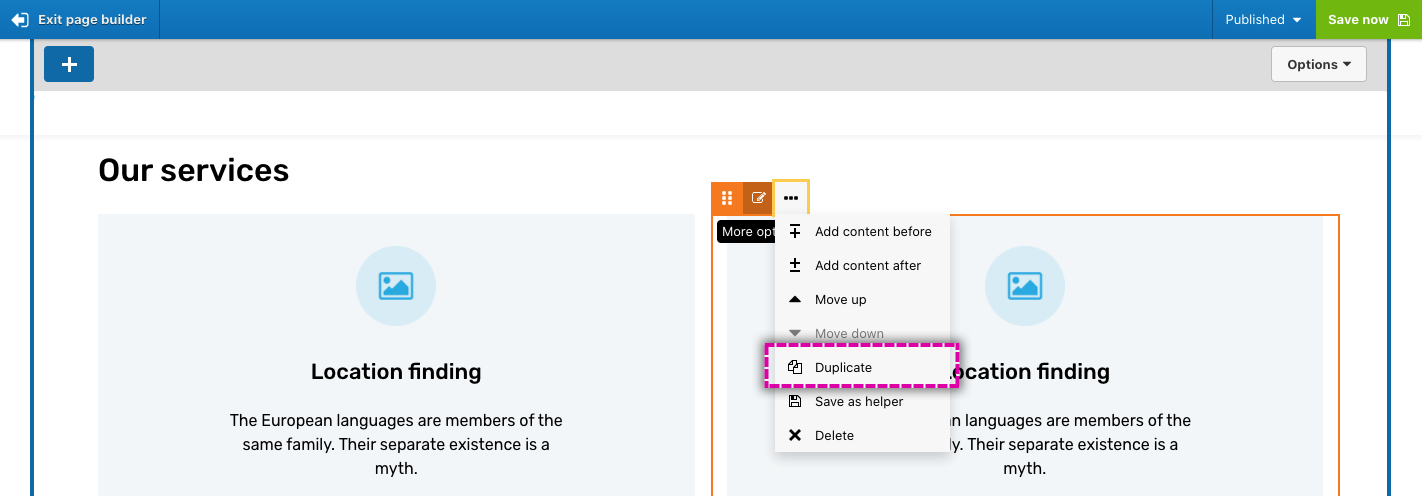1422x496 pixels.
Task: Click the right card image placeholder icon
Action: click(x=1025, y=286)
